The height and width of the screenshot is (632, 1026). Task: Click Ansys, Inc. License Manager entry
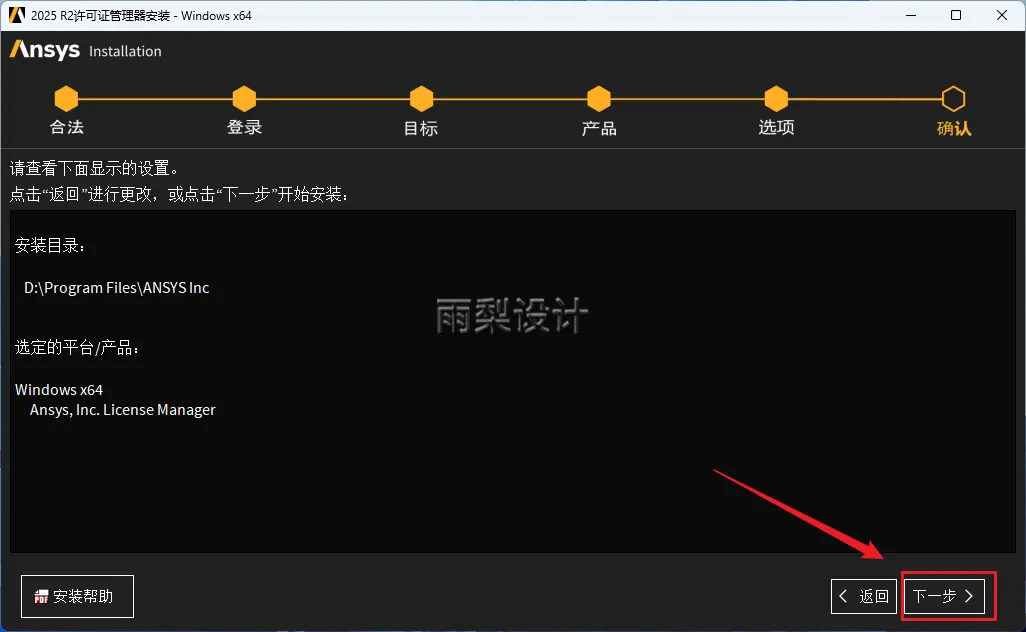(x=122, y=410)
